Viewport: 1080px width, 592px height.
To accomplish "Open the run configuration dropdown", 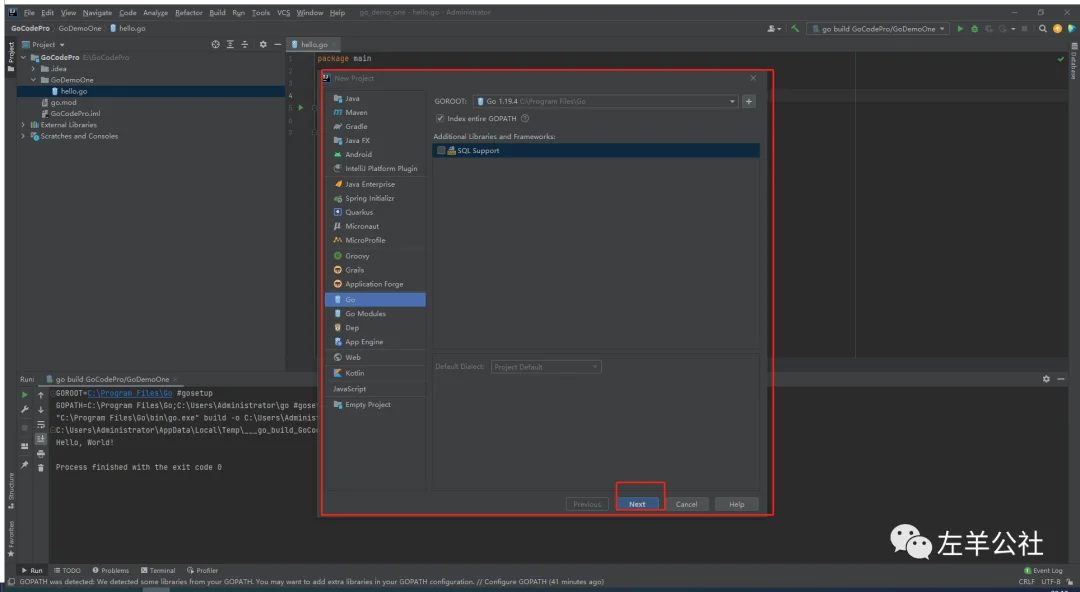I will [877, 29].
